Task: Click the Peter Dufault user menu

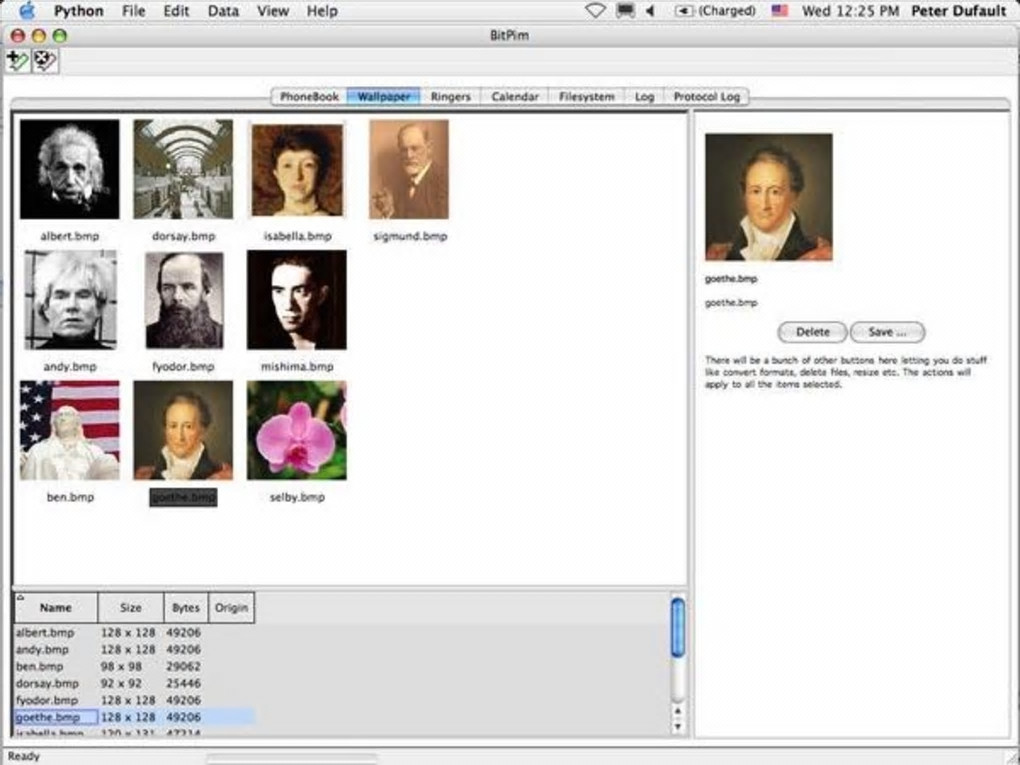Action: click(959, 10)
